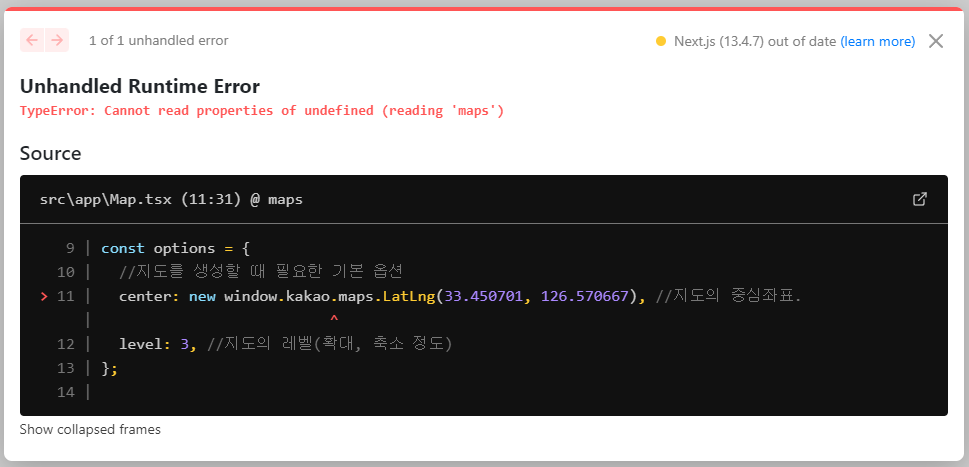Click the "1 of 1 unhandled error" counter

pyautogui.click(x=158, y=41)
